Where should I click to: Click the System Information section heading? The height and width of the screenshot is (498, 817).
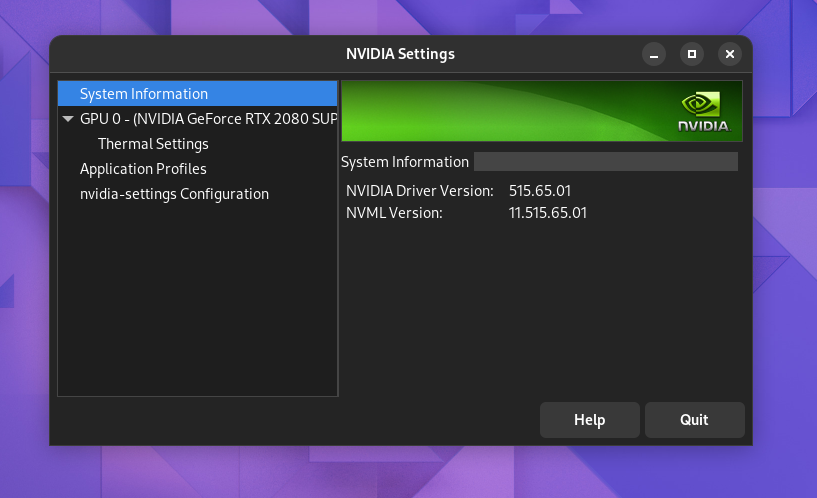click(x=405, y=162)
